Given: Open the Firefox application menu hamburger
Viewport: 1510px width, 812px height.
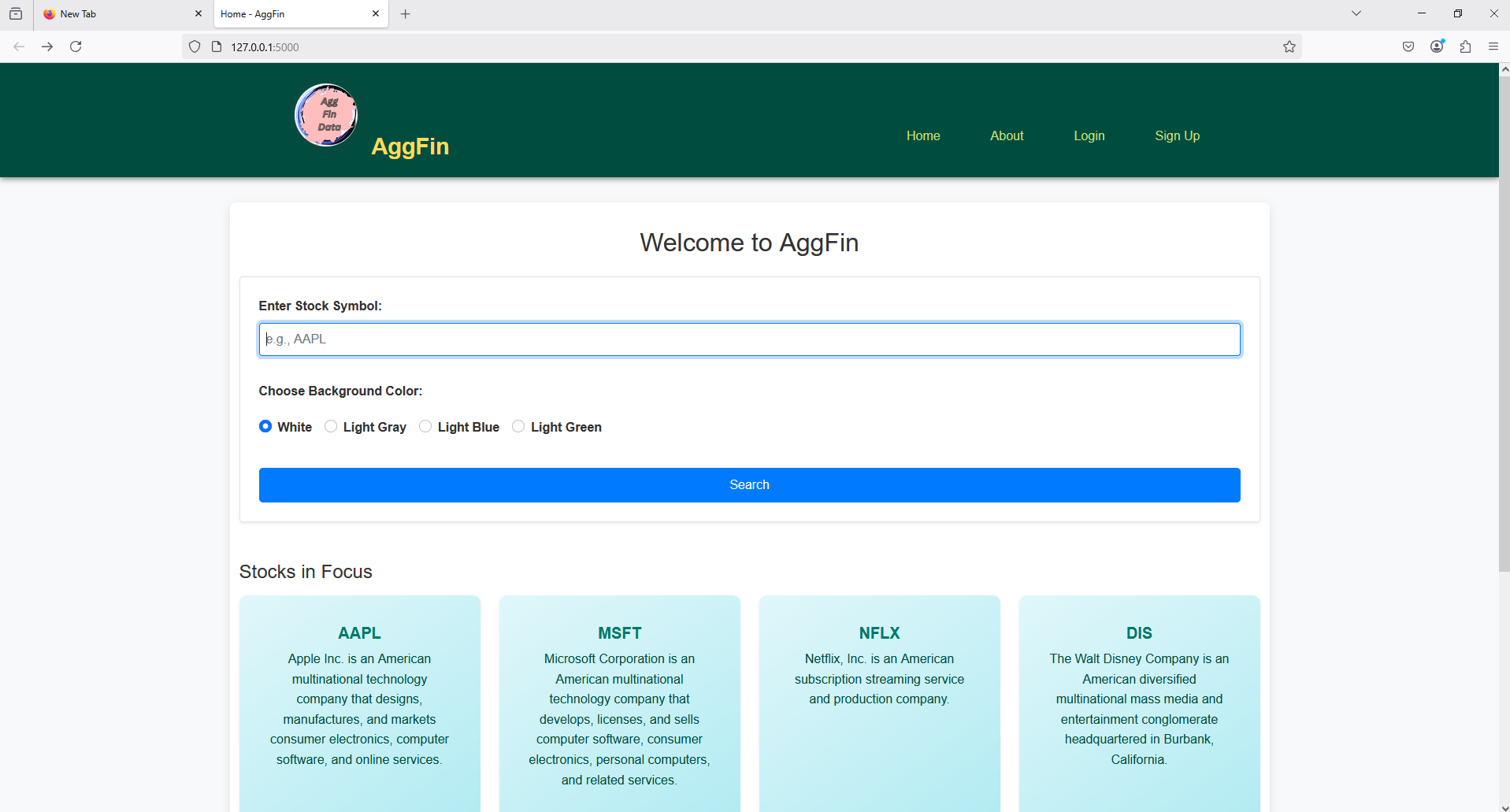Looking at the screenshot, I should tap(1493, 46).
